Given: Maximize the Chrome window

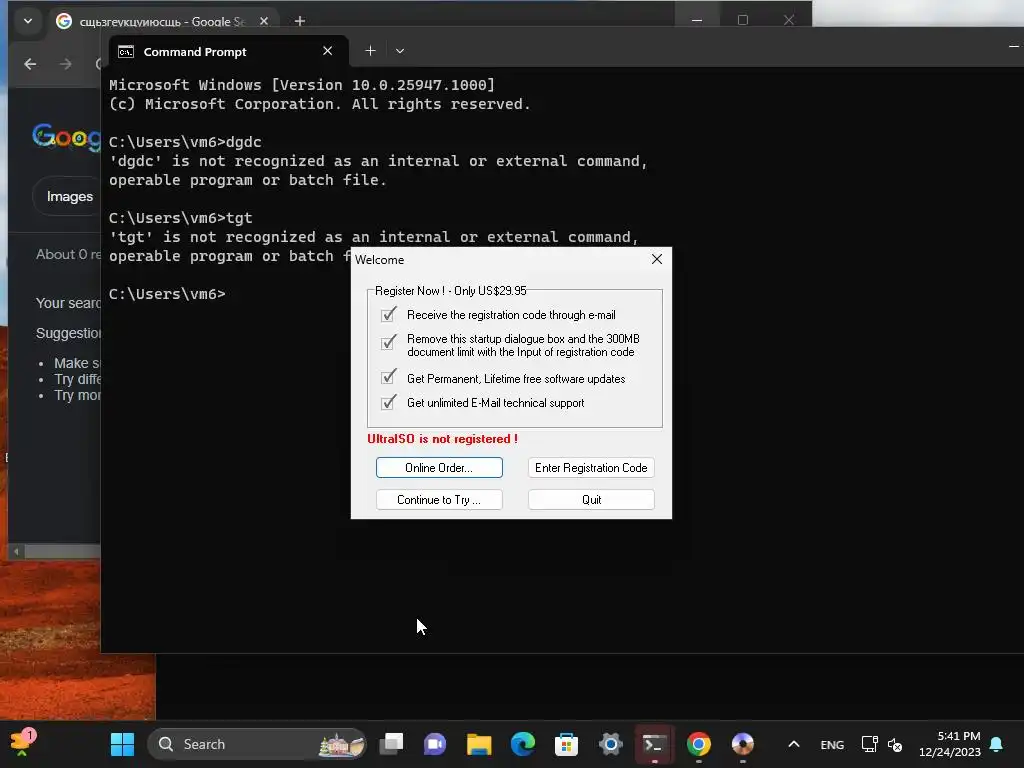Looking at the screenshot, I should [x=743, y=20].
